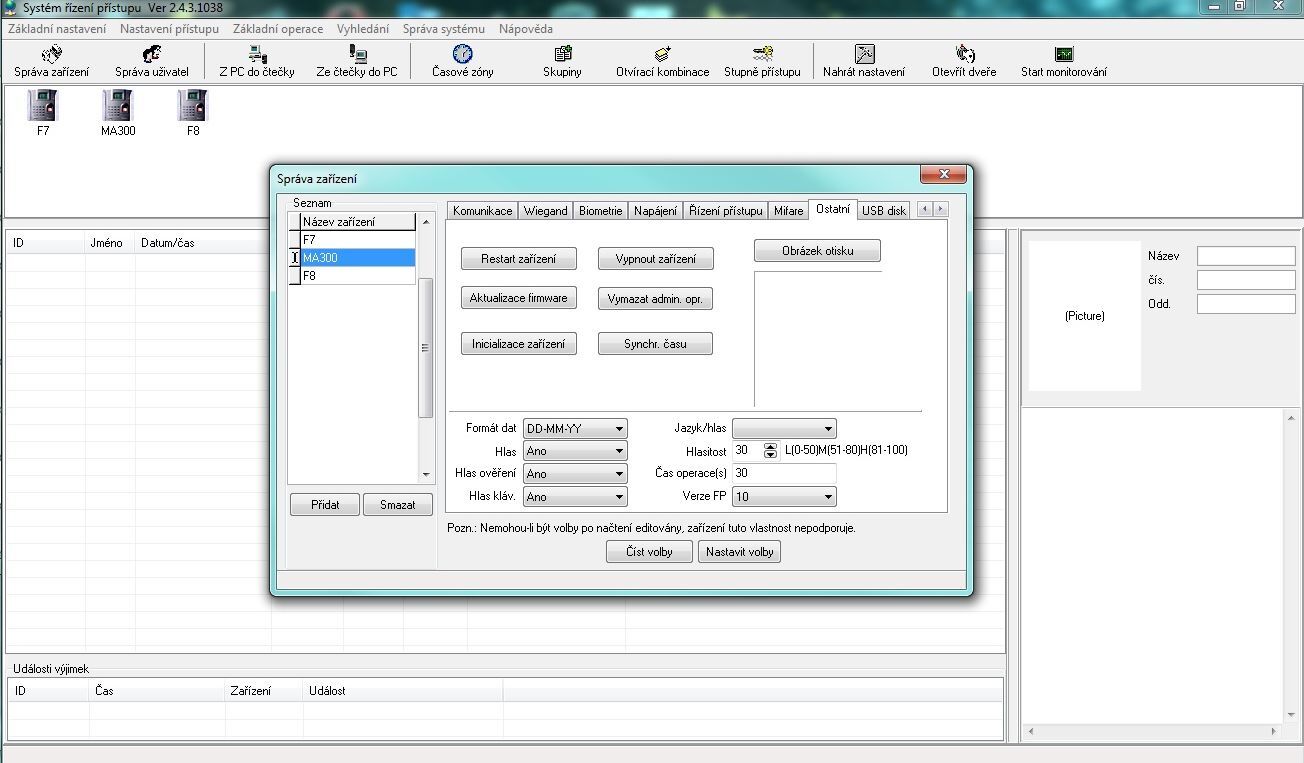Switch to Wiegand tab

click(x=545, y=211)
